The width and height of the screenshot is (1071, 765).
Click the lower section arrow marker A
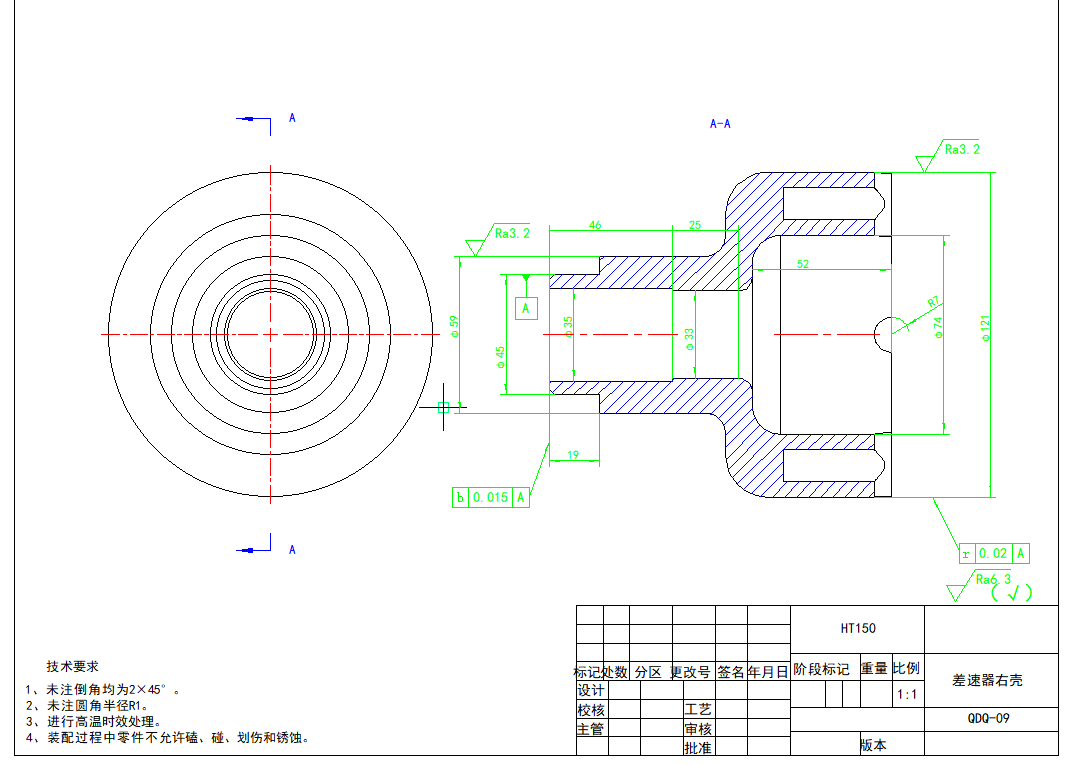tap(258, 548)
